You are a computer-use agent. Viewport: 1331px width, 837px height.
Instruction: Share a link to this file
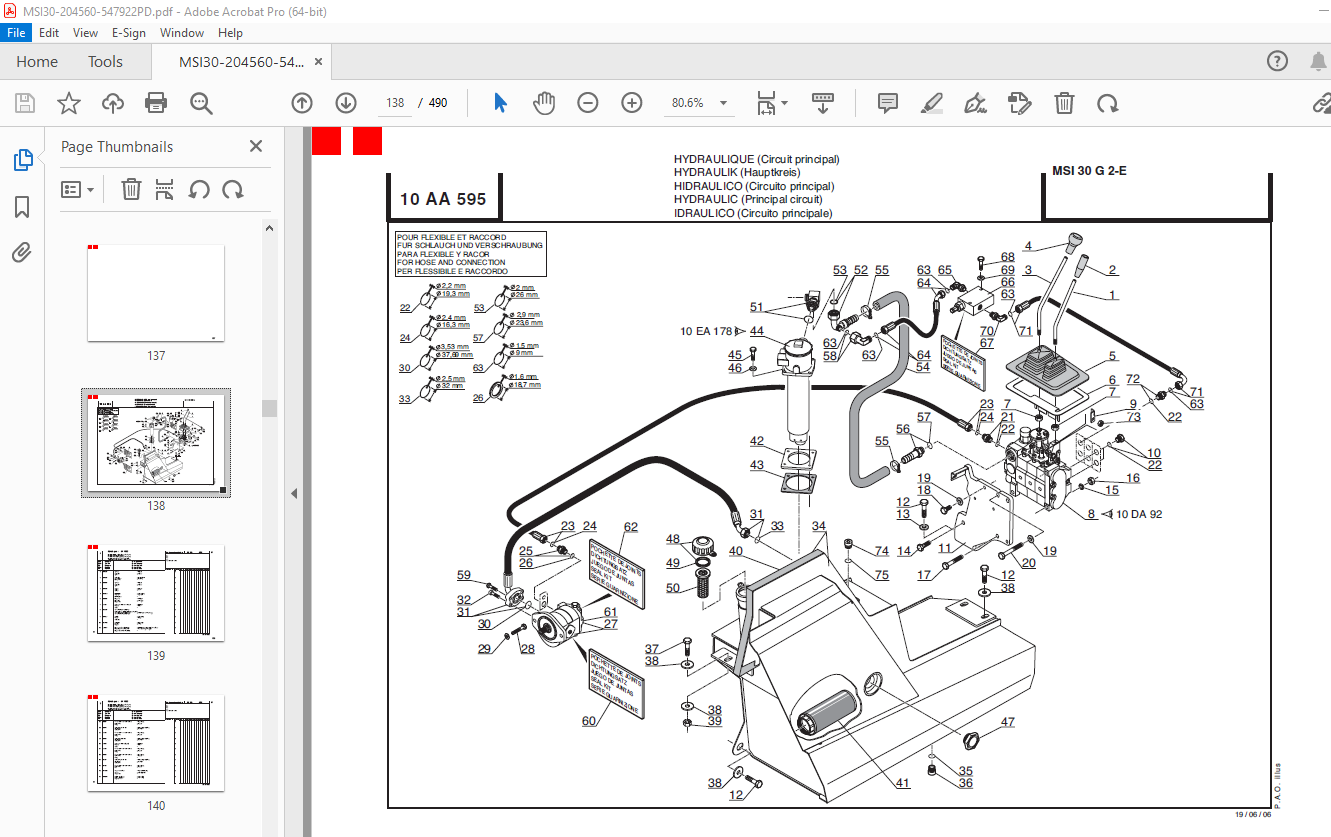1321,103
